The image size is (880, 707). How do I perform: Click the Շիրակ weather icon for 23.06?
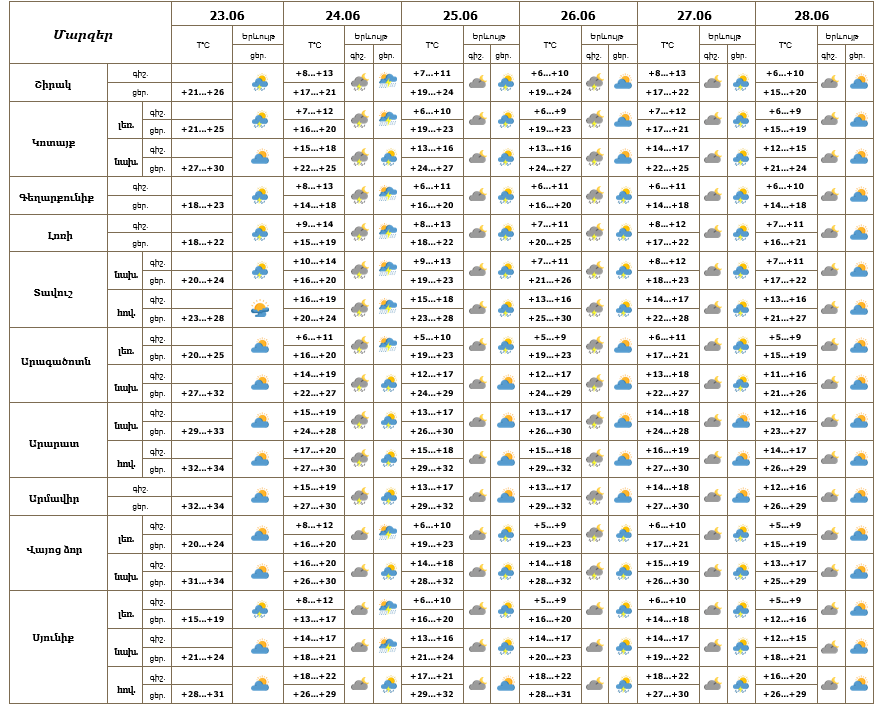point(259,83)
